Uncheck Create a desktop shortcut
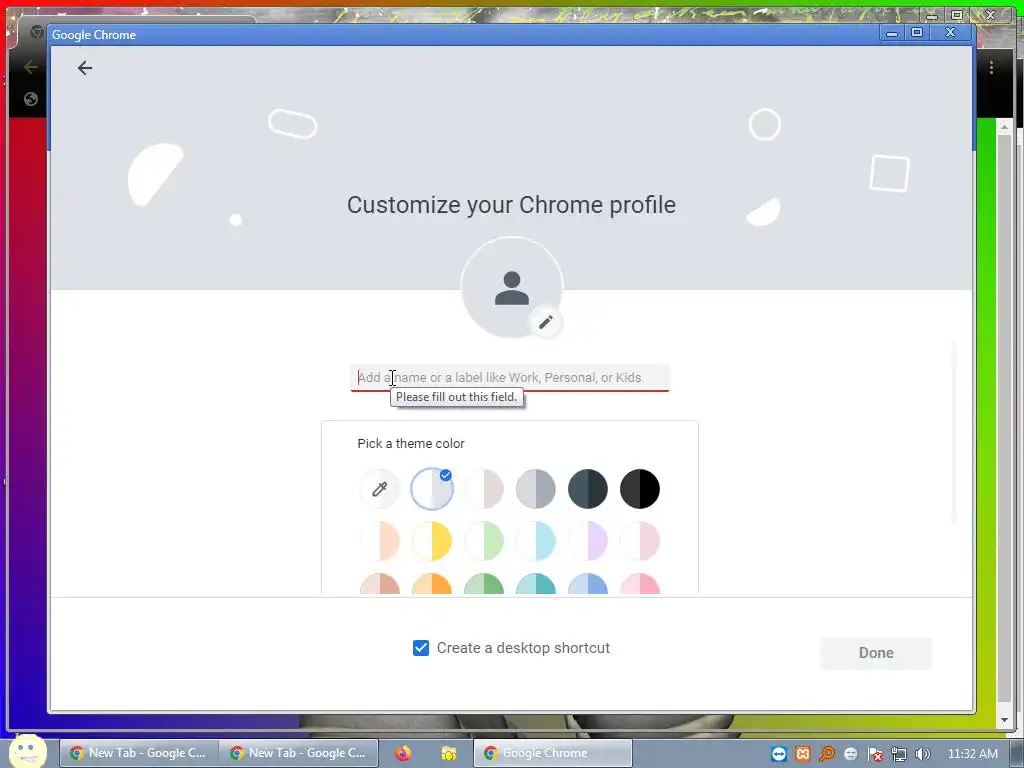The height and width of the screenshot is (768, 1024). (x=421, y=648)
